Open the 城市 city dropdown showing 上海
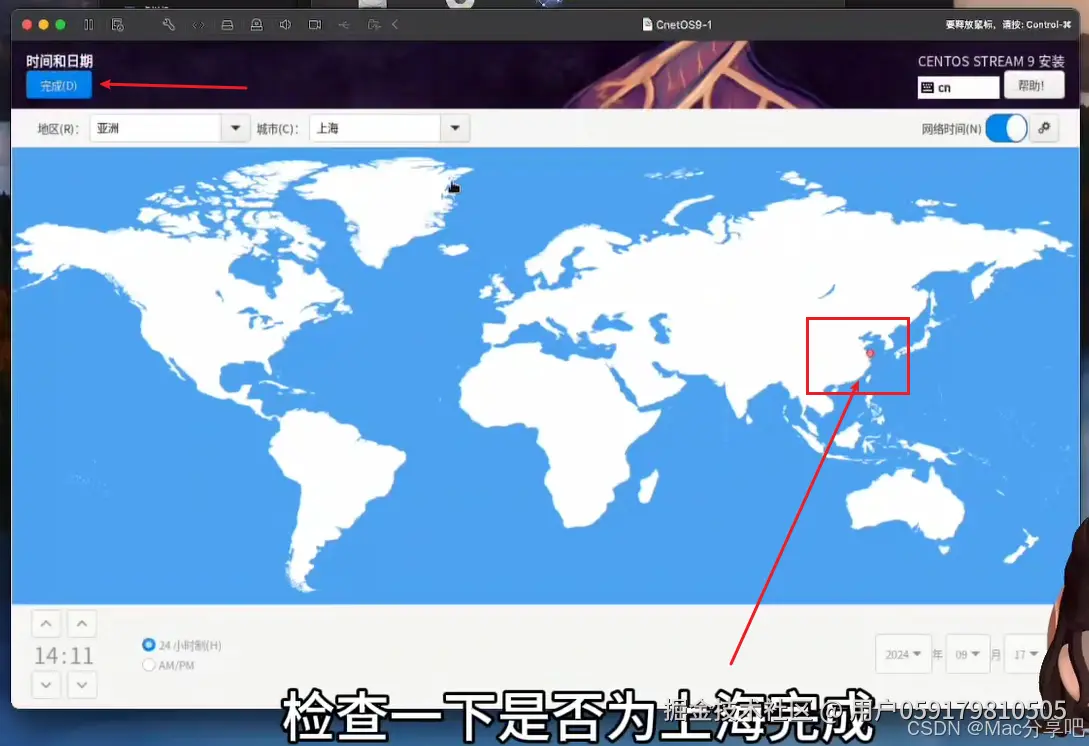The width and height of the screenshot is (1089, 746). pyautogui.click(x=454, y=128)
